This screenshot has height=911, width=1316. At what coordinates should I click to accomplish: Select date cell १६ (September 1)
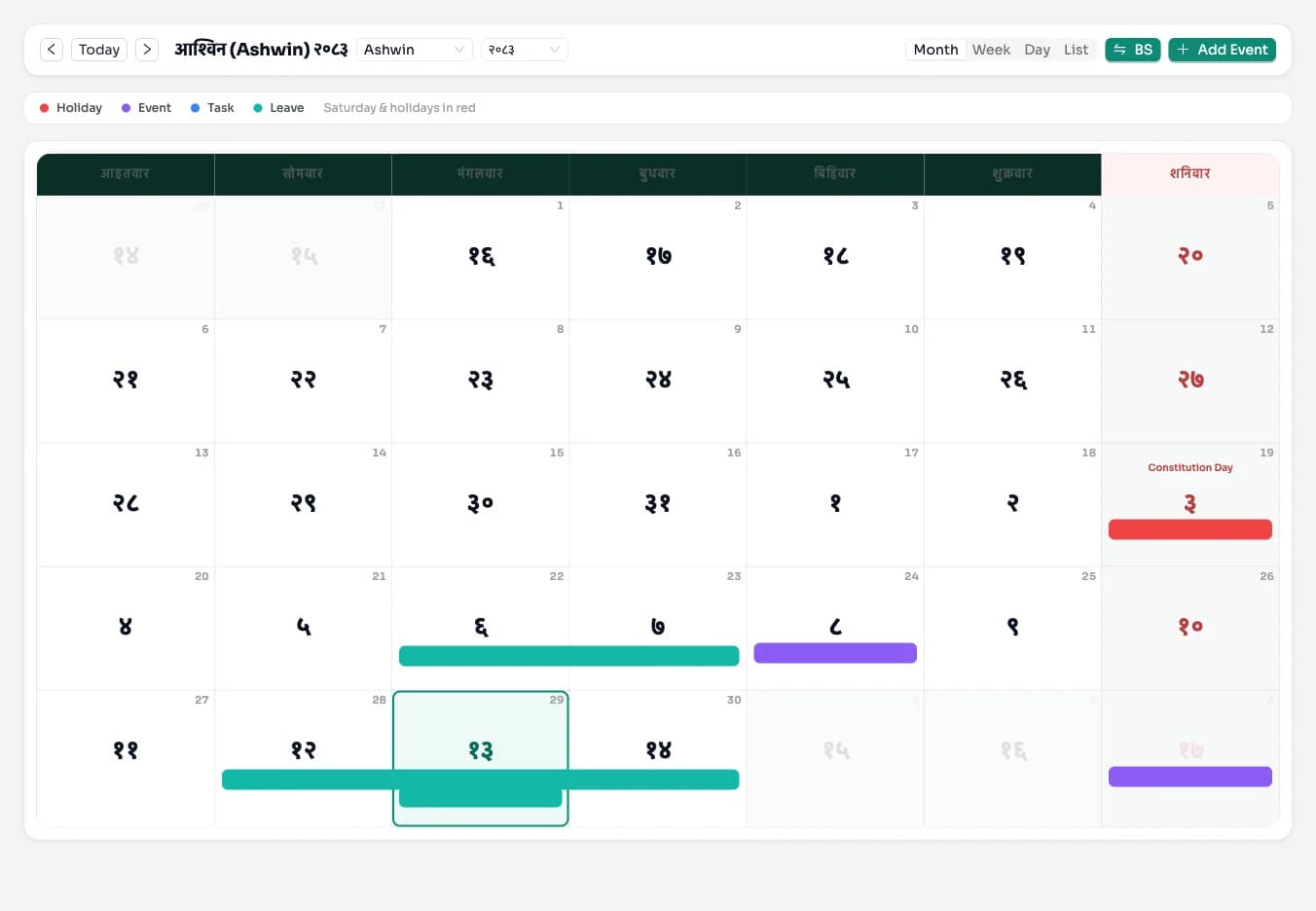pos(480,257)
